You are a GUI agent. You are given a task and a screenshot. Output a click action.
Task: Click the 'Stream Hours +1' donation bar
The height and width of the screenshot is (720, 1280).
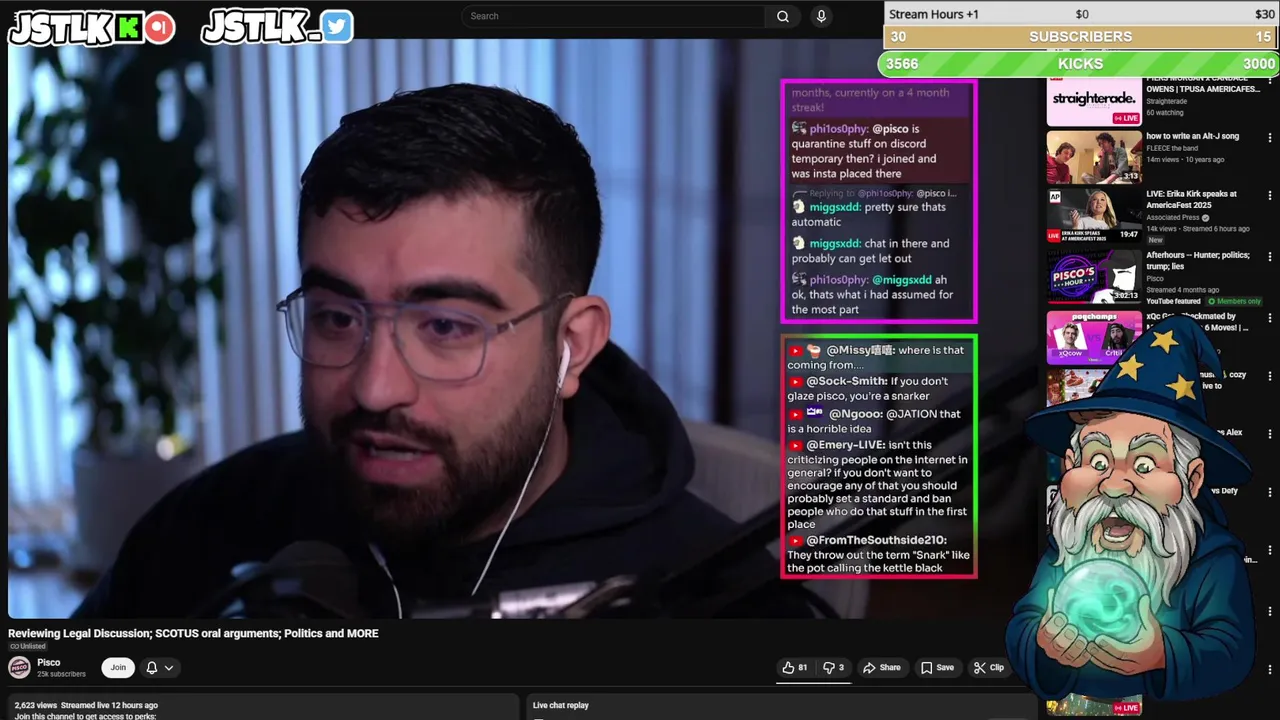(x=1081, y=14)
